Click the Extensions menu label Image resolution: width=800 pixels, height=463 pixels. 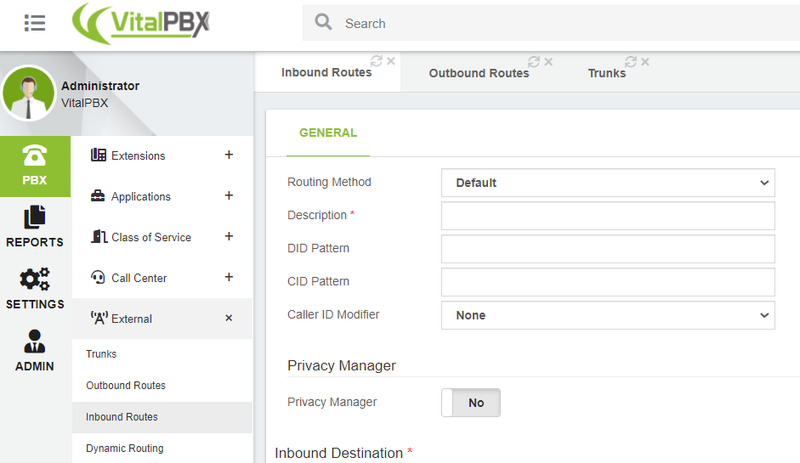138,156
